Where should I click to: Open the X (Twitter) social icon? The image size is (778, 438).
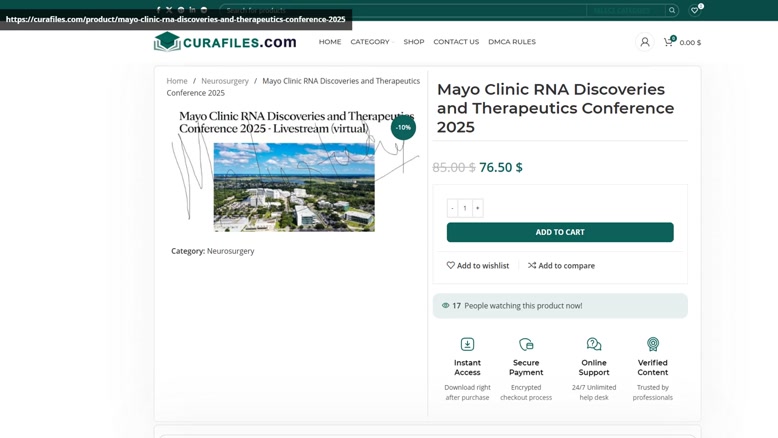tap(169, 9)
